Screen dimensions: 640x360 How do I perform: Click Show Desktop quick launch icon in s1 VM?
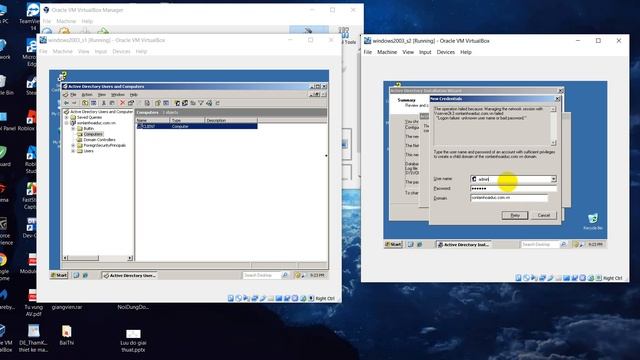point(76,276)
